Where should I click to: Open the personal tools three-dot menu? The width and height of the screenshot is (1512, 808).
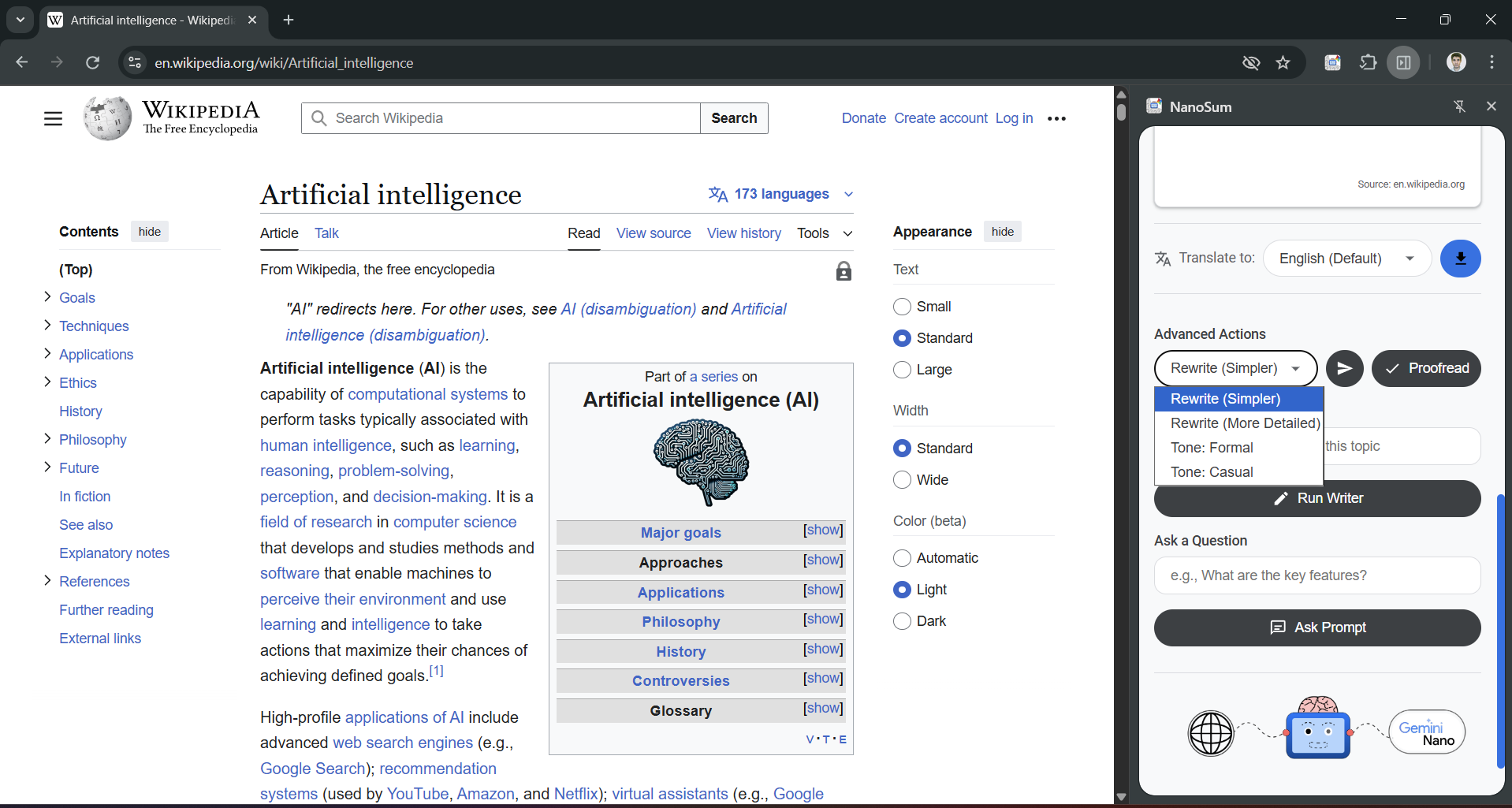[x=1056, y=118]
